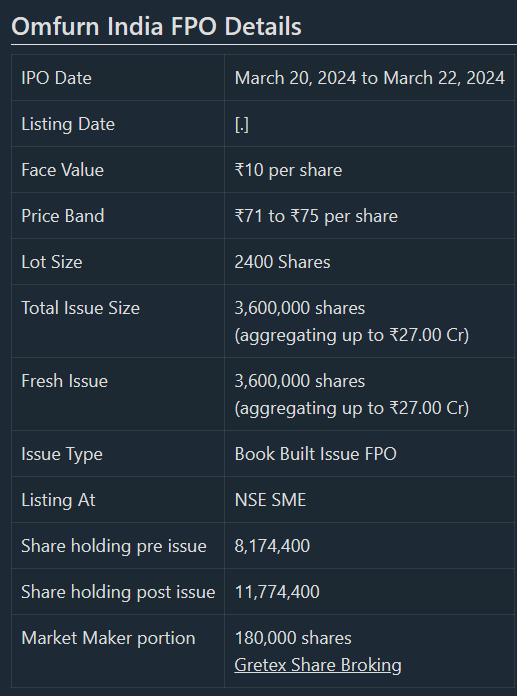Select post issue shareholding 11,774,400
The height and width of the screenshot is (696, 517).
277,592
